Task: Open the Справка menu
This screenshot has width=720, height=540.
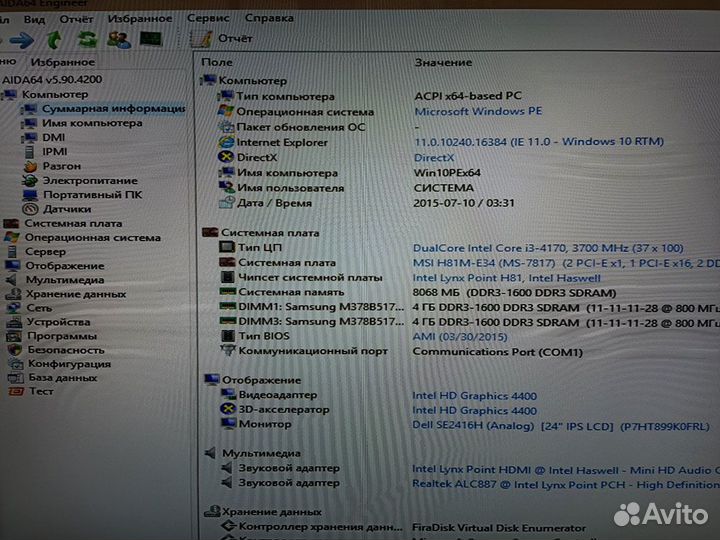Action: pos(269,18)
